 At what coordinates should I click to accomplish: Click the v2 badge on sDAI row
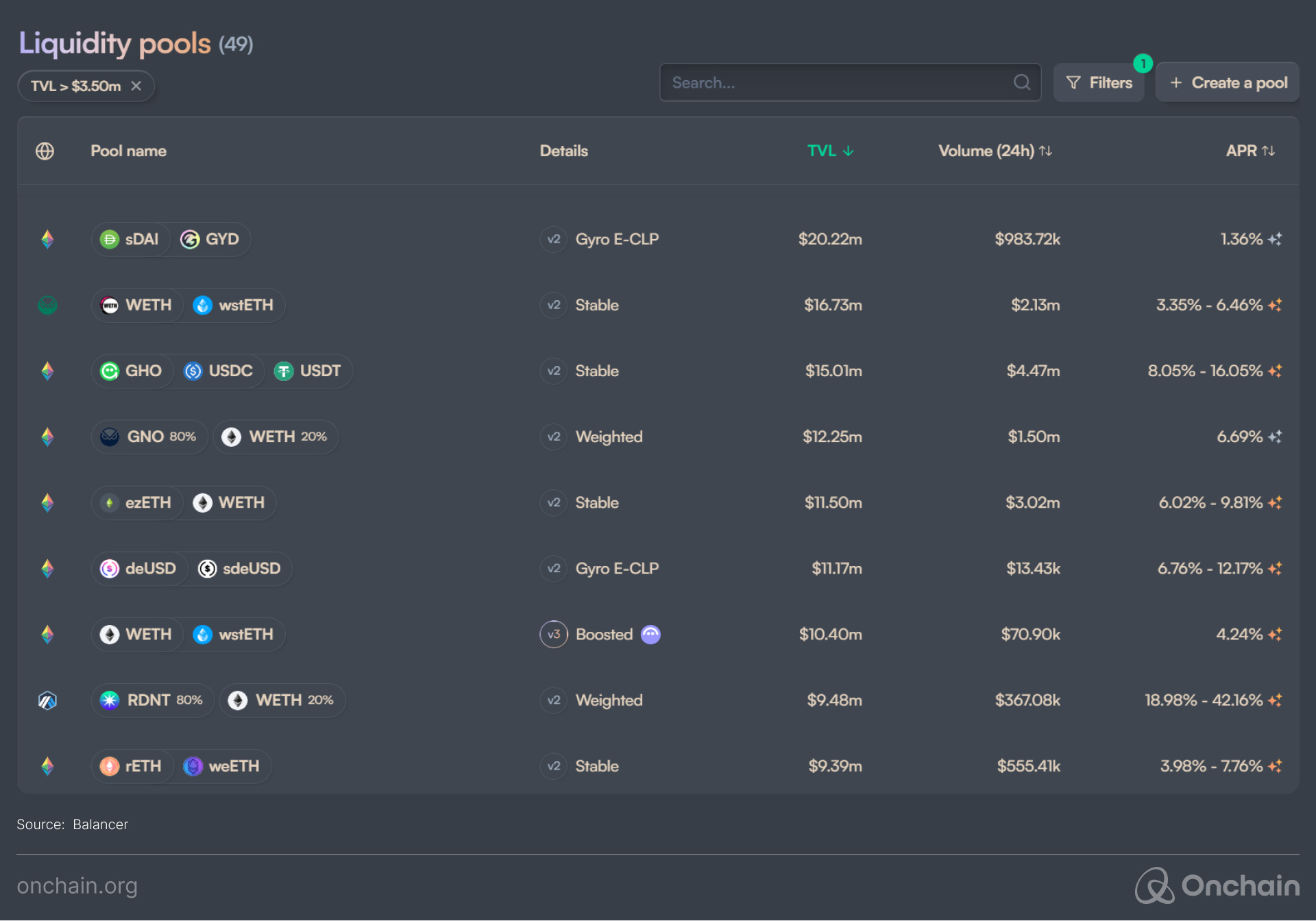(x=554, y=239)
